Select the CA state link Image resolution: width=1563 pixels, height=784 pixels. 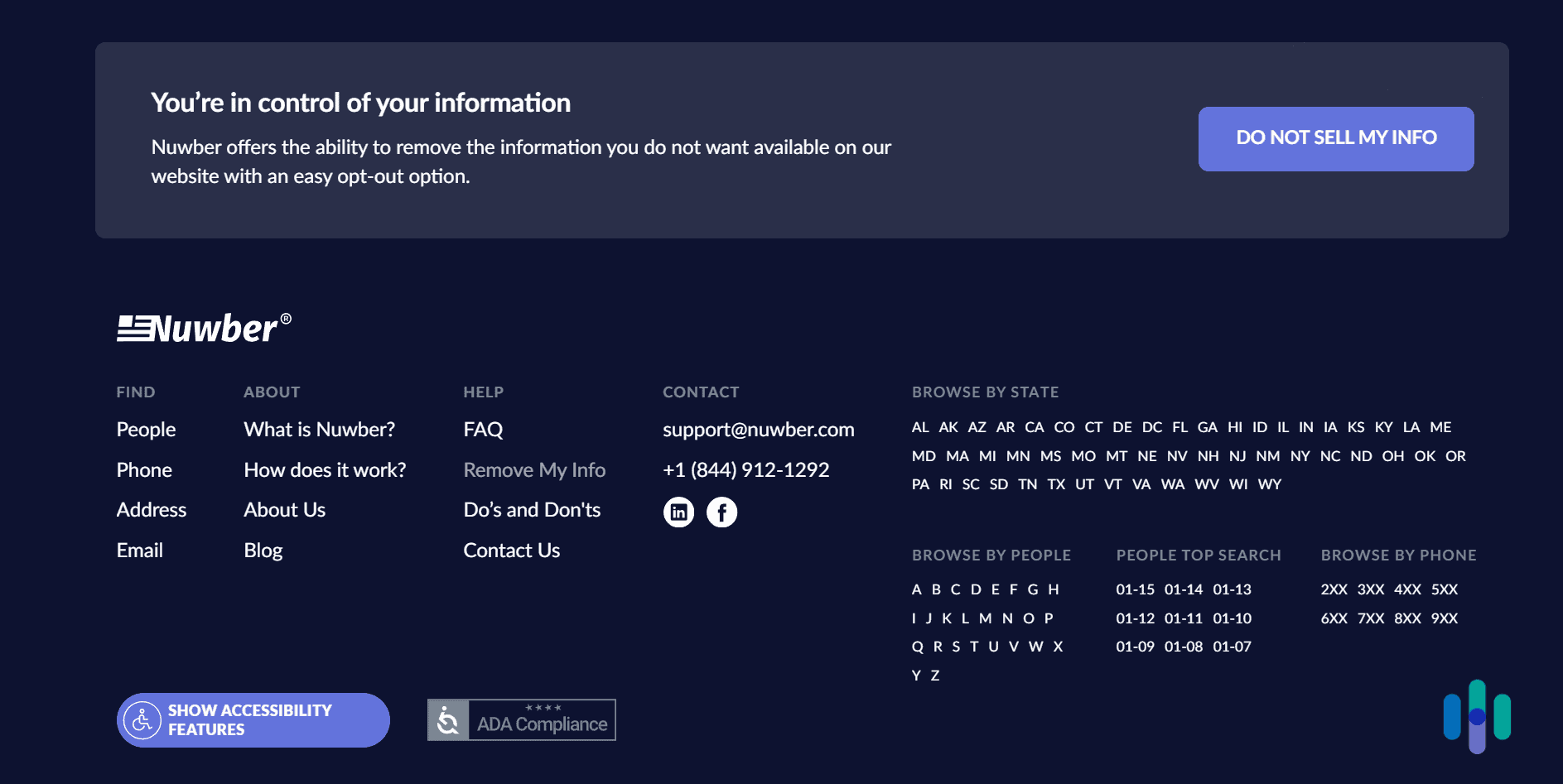(1034, 427)
